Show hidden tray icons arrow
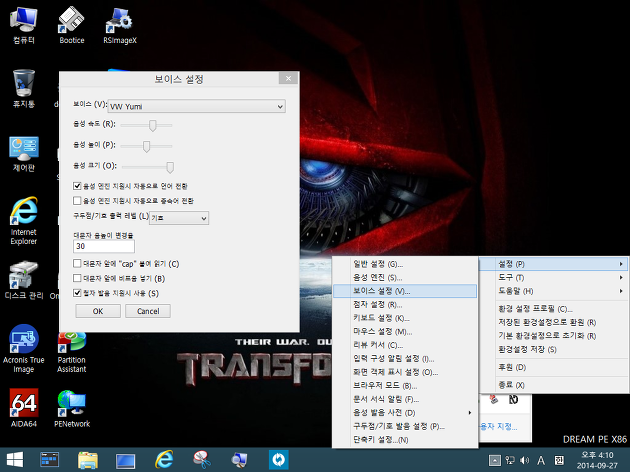 coord(495,460)
